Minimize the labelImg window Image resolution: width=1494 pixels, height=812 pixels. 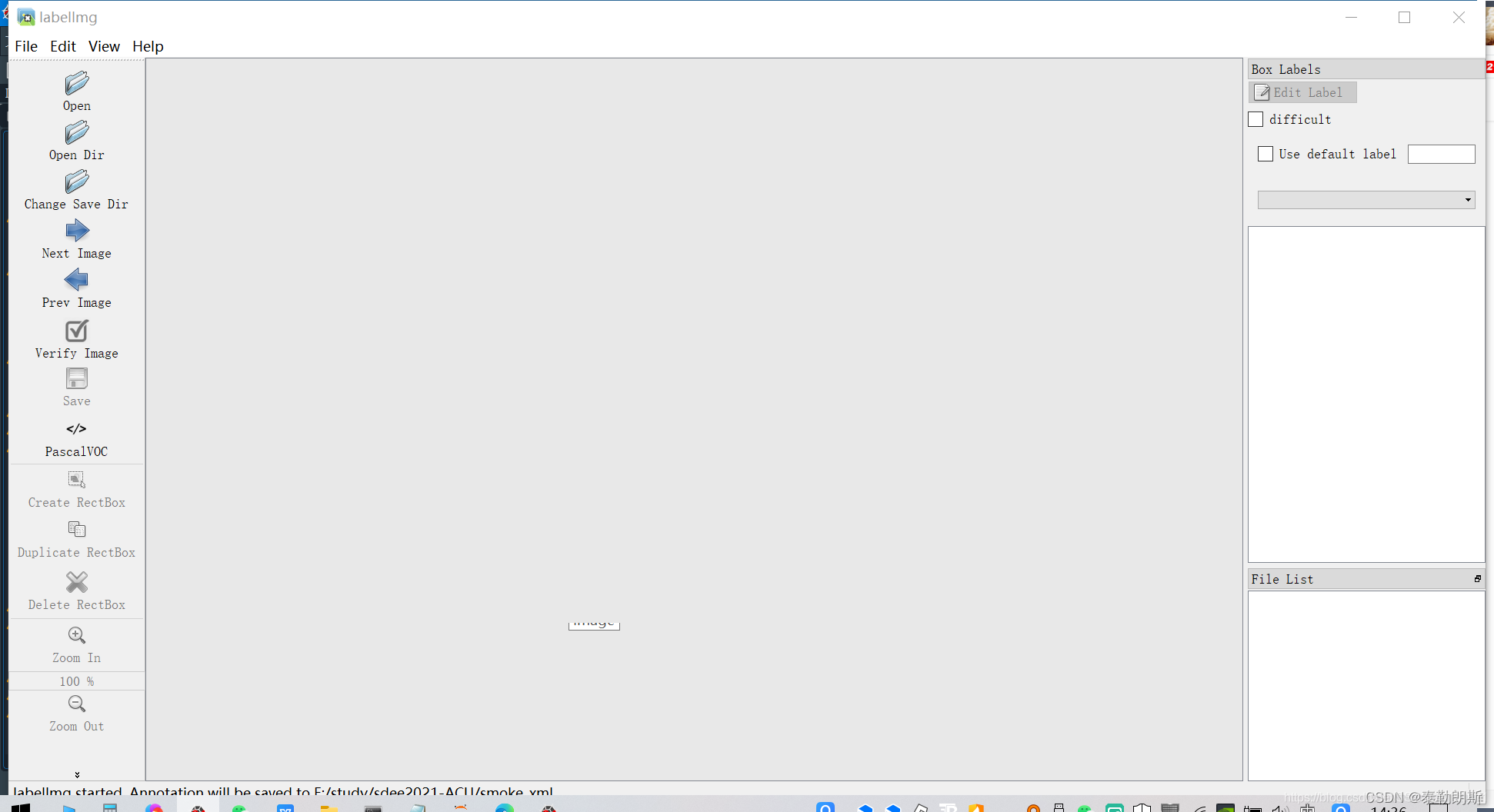coord(1351,17)
